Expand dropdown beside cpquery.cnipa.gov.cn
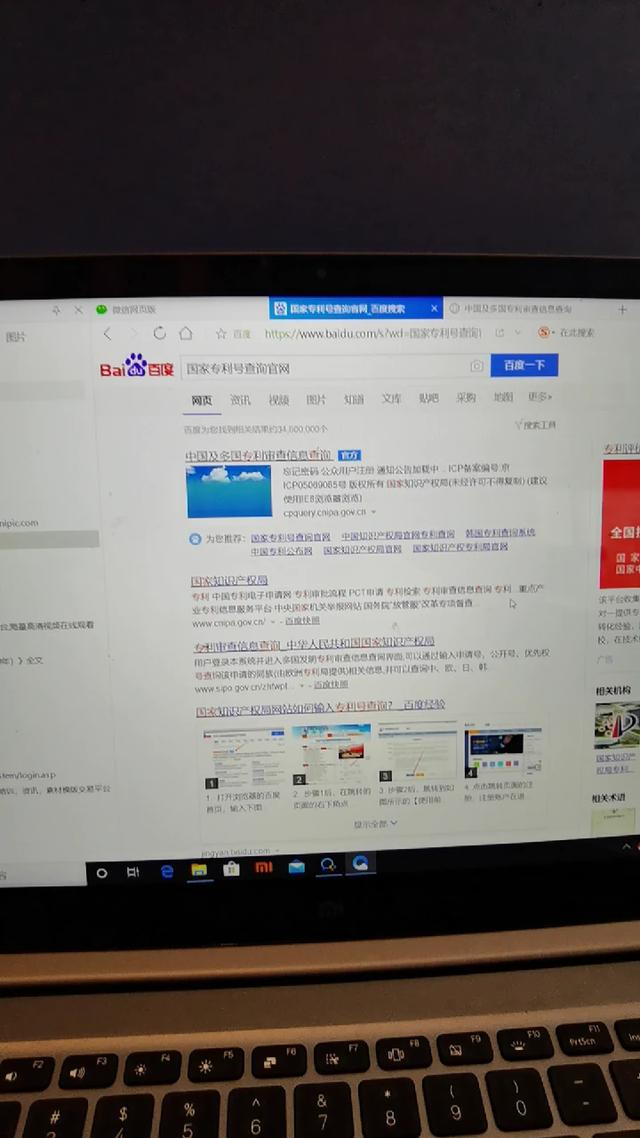The height and width of the screenshot is (1138, 640). tap(373, 512)
